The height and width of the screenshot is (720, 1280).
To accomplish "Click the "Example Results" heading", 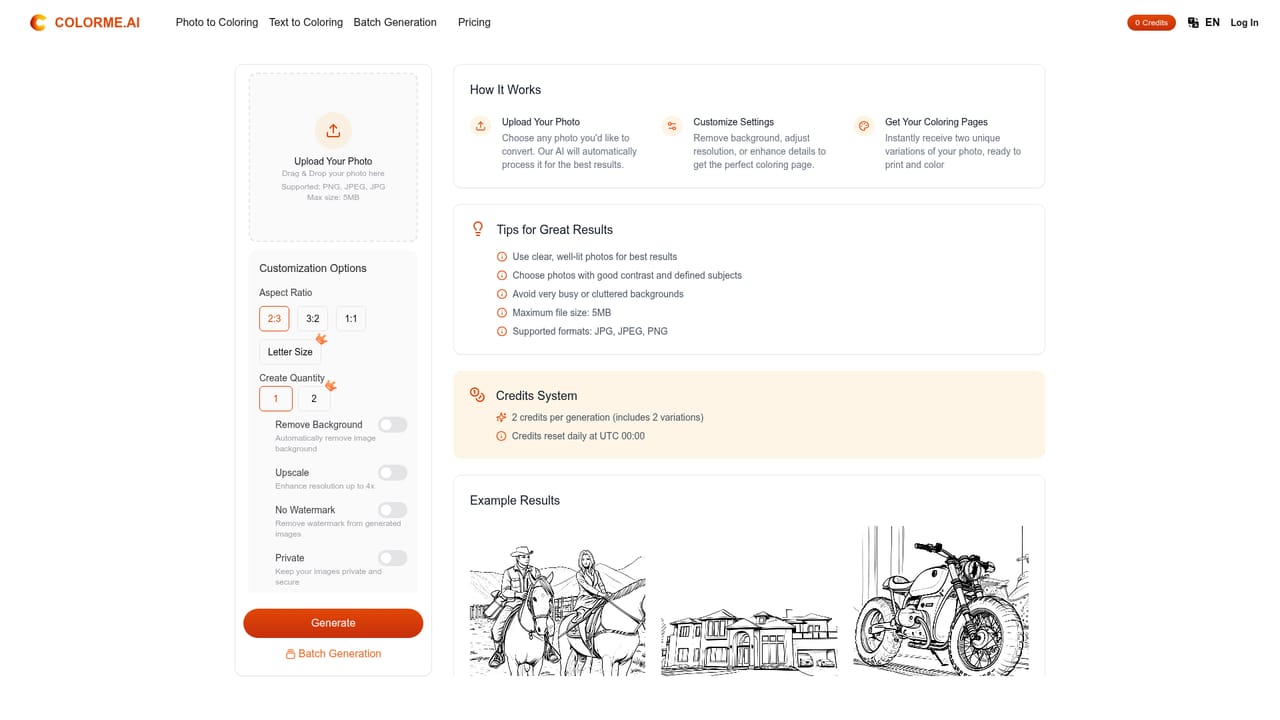I will pos(515,501).
